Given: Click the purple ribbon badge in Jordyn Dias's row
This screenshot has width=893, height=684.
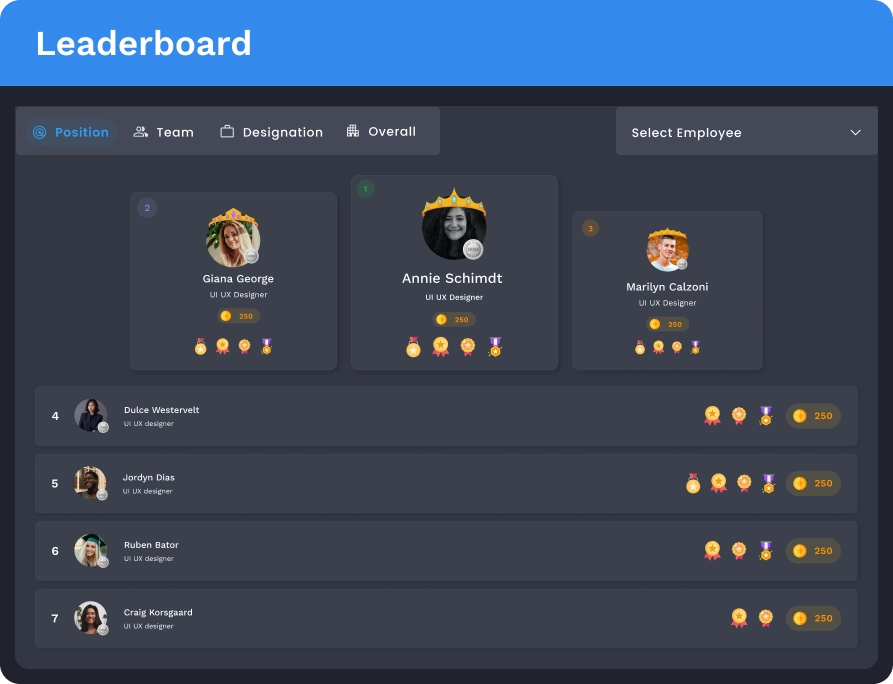Looking at the screenshot, I should point(769,483).
